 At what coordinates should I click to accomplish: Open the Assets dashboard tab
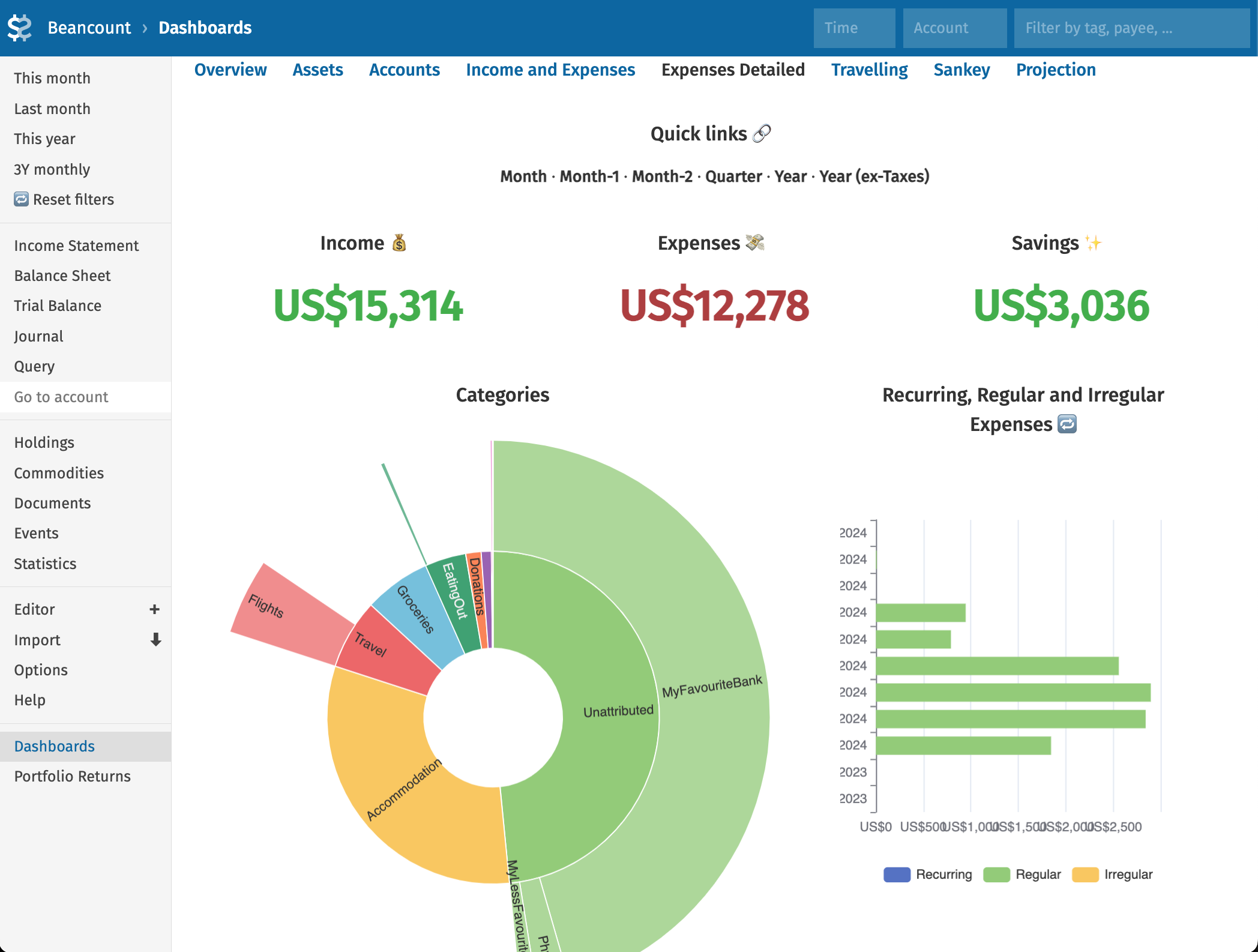[318, 70]
